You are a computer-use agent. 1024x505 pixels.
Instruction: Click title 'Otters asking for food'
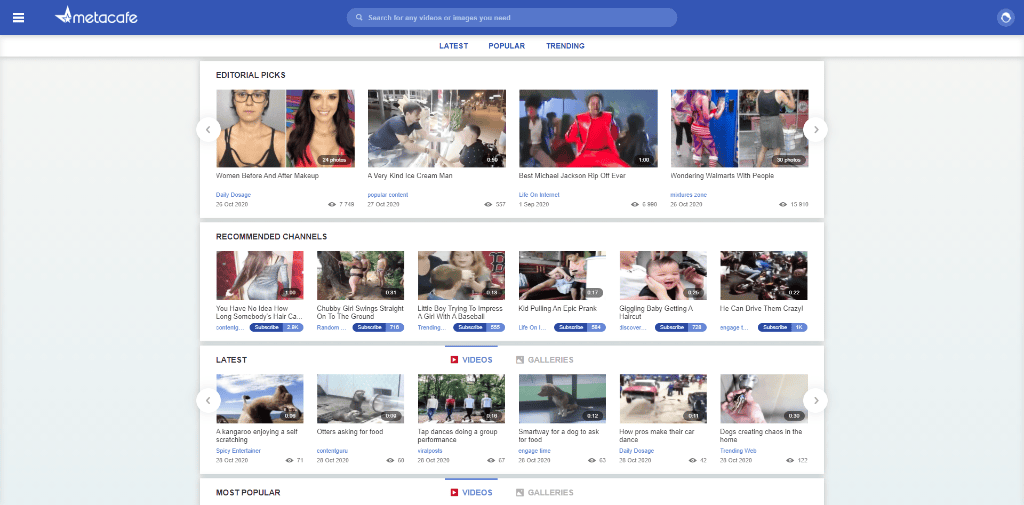tap(350, 432)
